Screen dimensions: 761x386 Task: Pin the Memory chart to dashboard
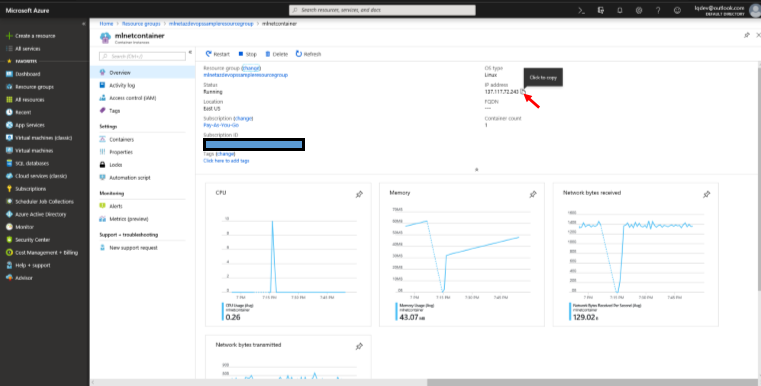pos(533,194)
